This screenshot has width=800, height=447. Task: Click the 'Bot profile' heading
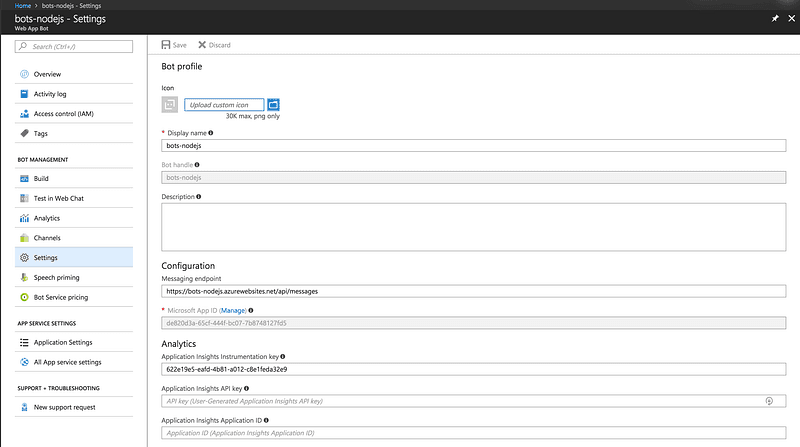182,66
